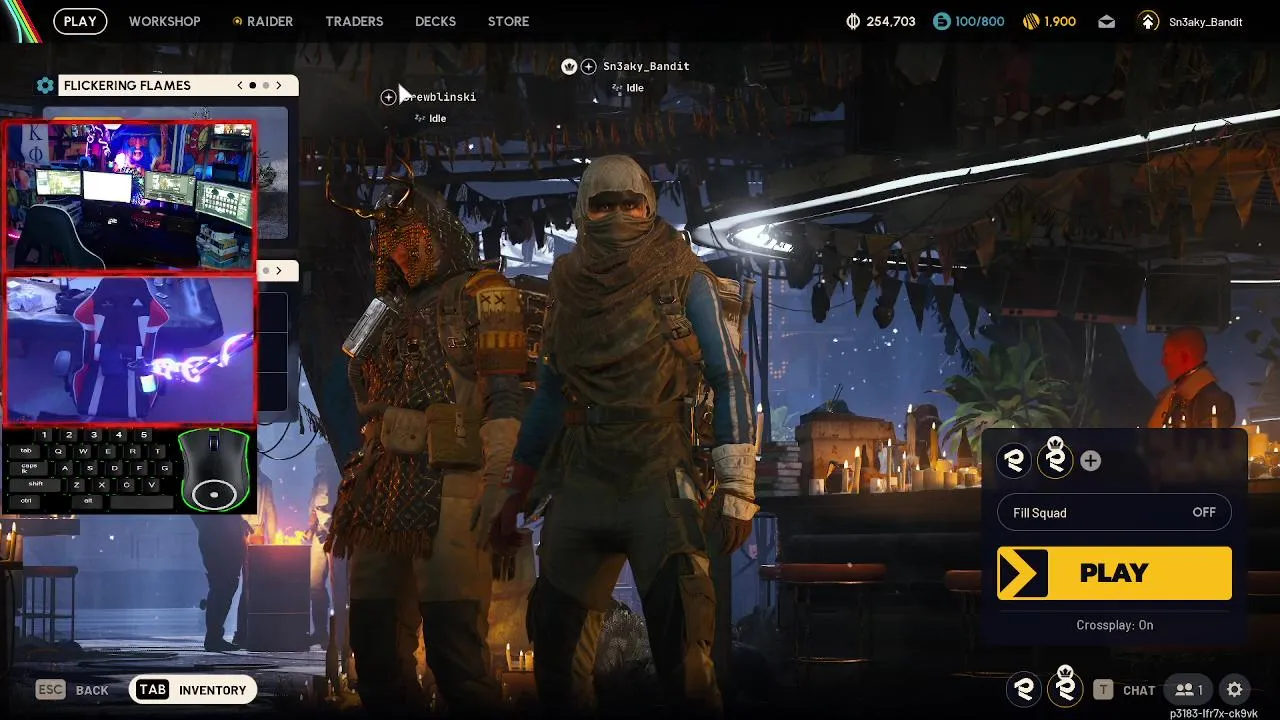The image size is (1280, 720).
Task: Click crowned squad leader avatar in Play panel
Action: coord(1055,460)
